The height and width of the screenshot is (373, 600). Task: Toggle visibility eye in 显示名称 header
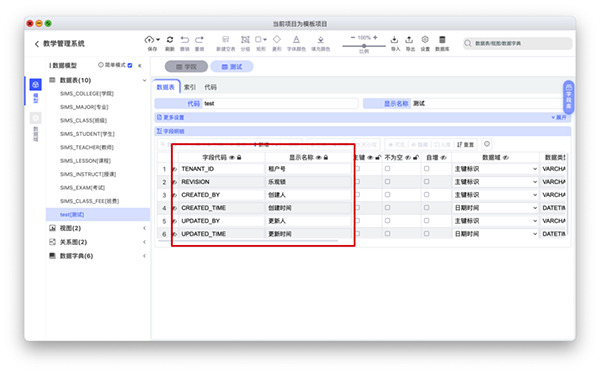(x=318, y=158)
